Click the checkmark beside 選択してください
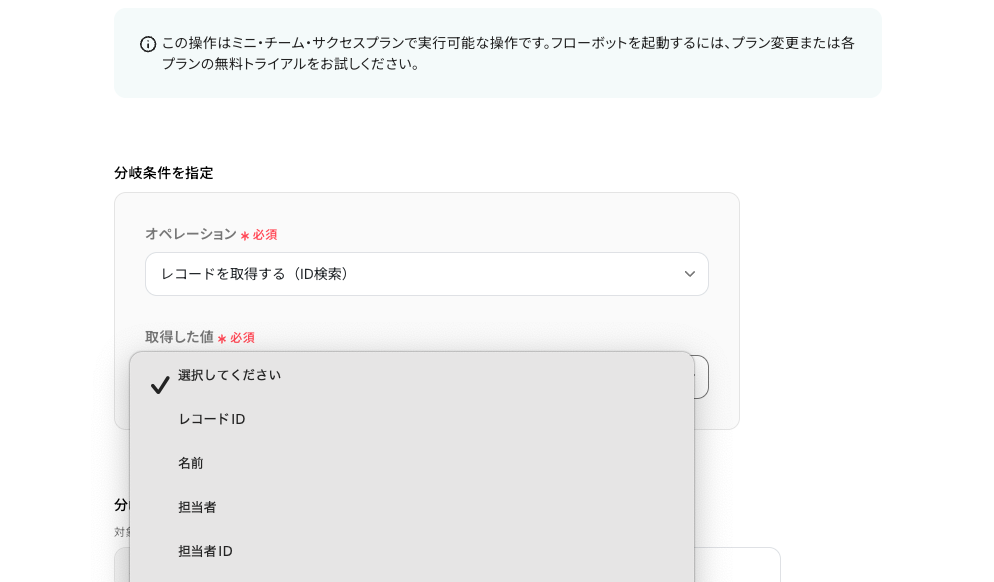This screenshot has width=994, height=582. pyautogui.click(x=160, y=385)
